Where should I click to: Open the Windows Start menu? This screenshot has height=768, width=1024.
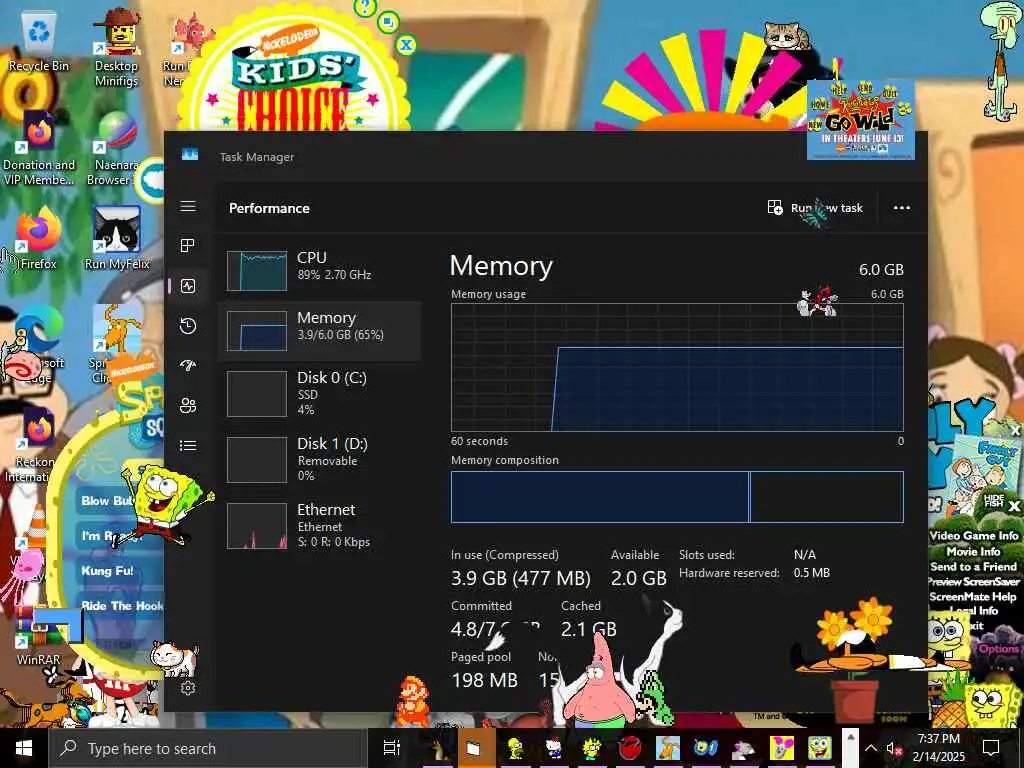click(x=24, y=748)
